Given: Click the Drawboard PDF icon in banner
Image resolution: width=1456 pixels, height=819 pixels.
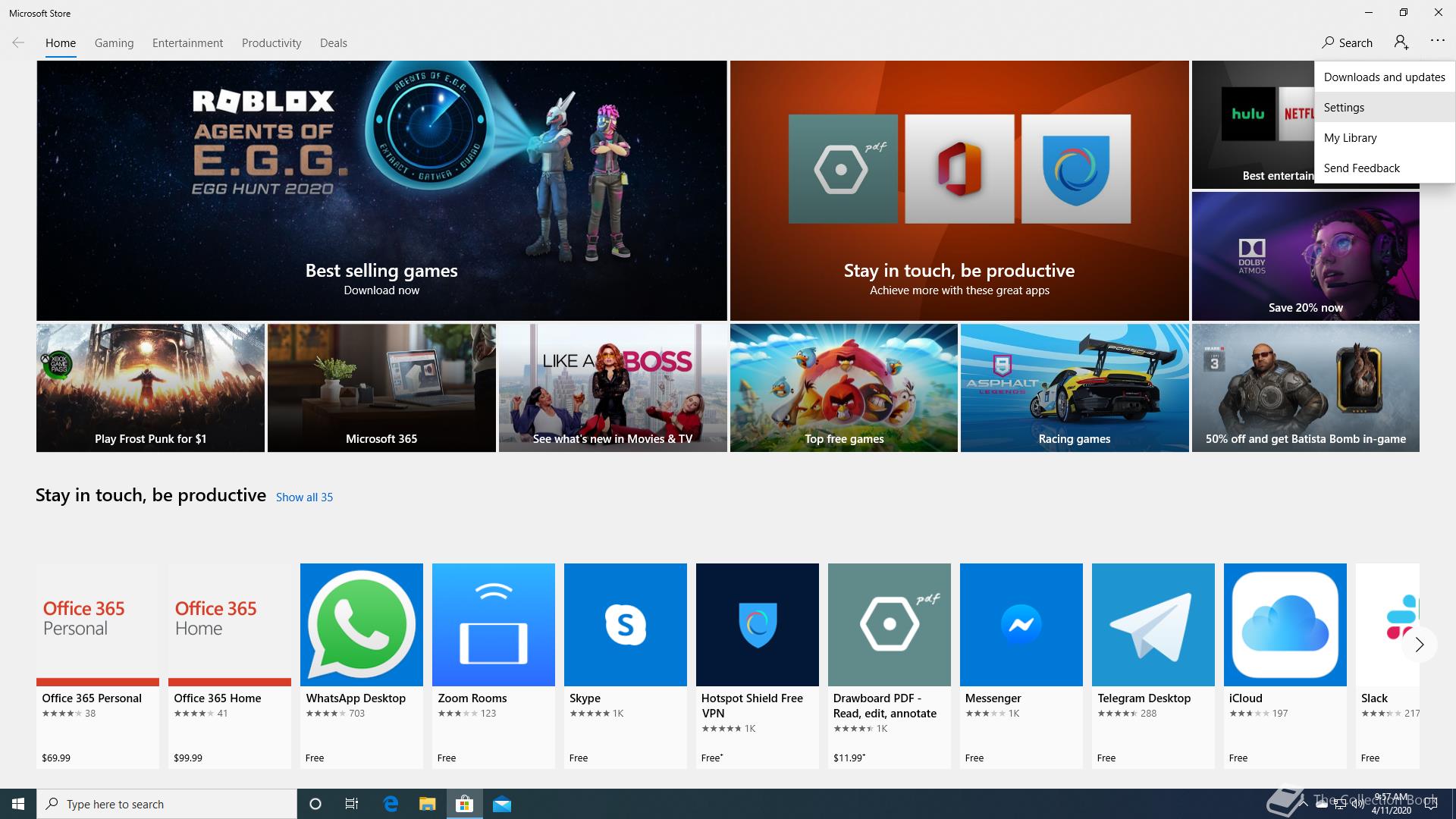Looking at the screenshot, I should (x=843, y=169).
